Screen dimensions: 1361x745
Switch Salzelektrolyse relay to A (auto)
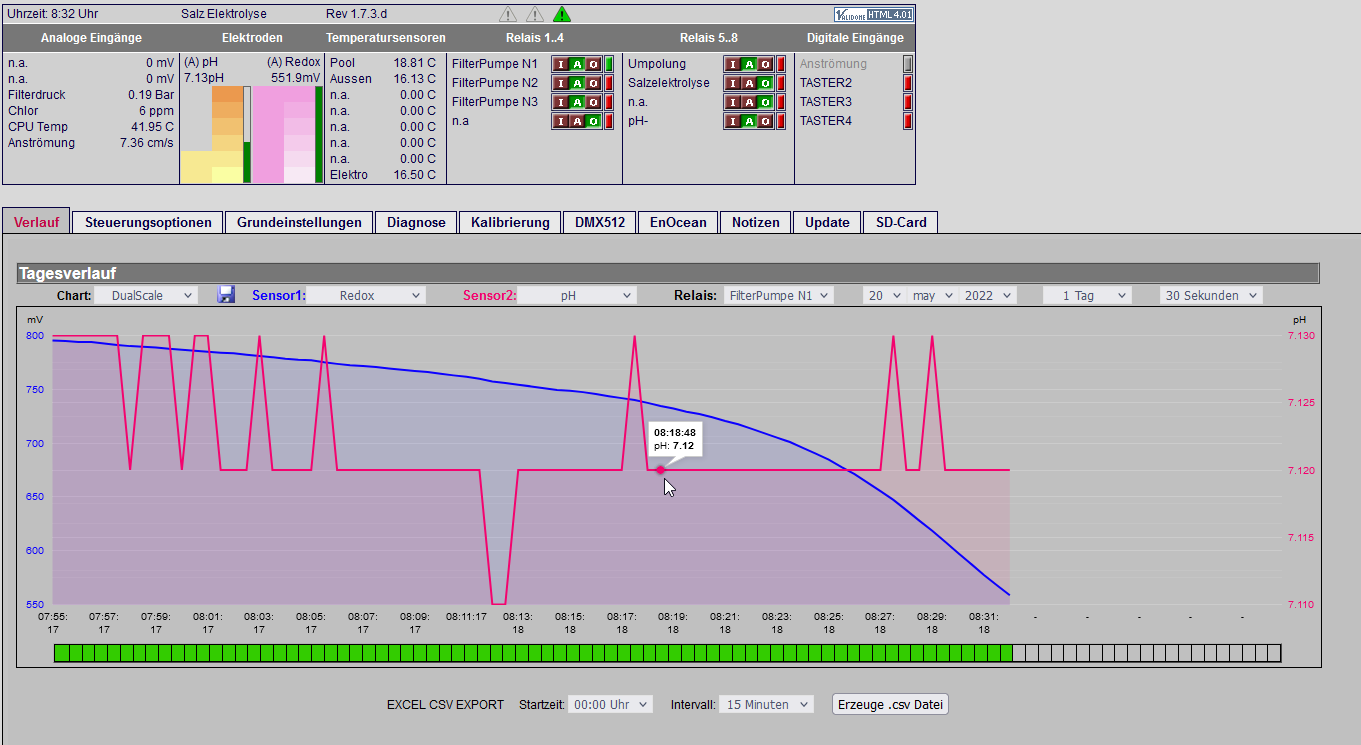(x=749, y=83)
